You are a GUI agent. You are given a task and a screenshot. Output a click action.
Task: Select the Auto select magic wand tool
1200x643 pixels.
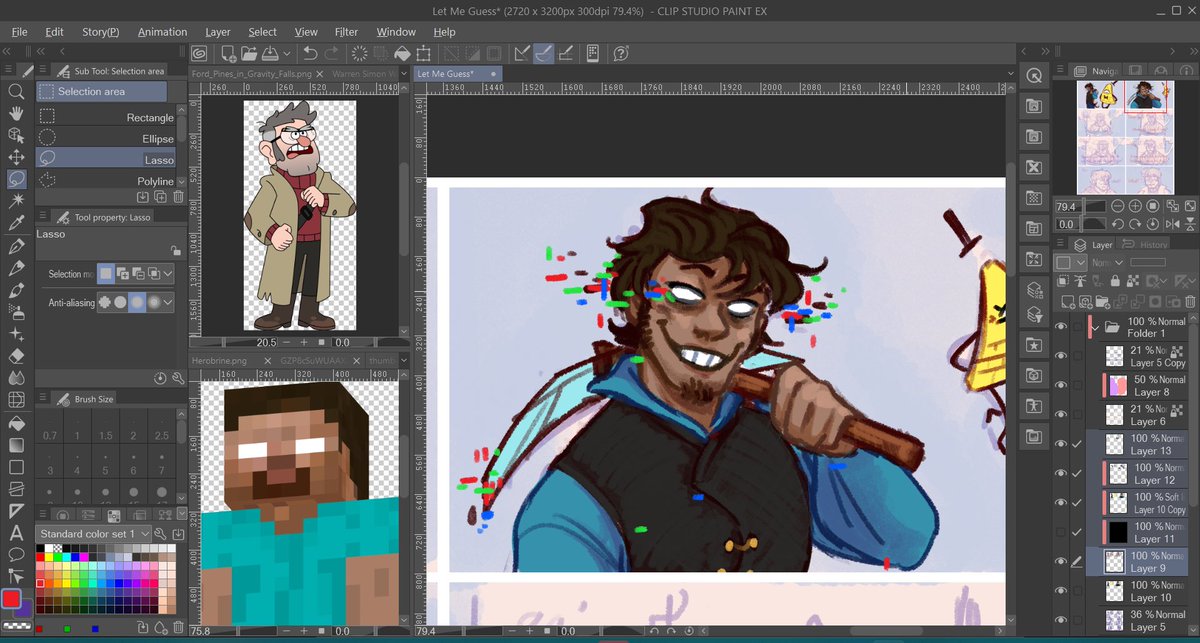coord(16,201)
